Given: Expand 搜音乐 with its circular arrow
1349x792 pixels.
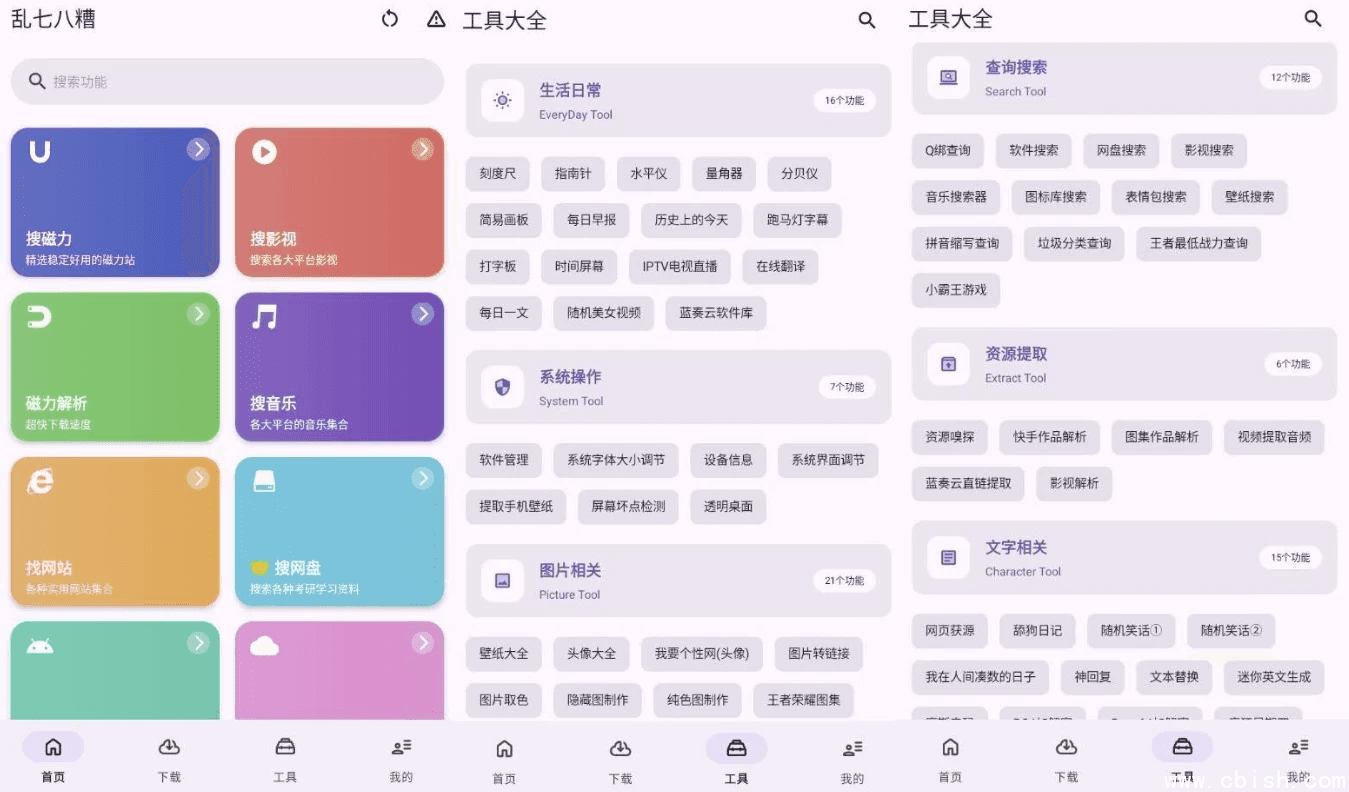Looking at the screenshot, I should tap(423, 313).
